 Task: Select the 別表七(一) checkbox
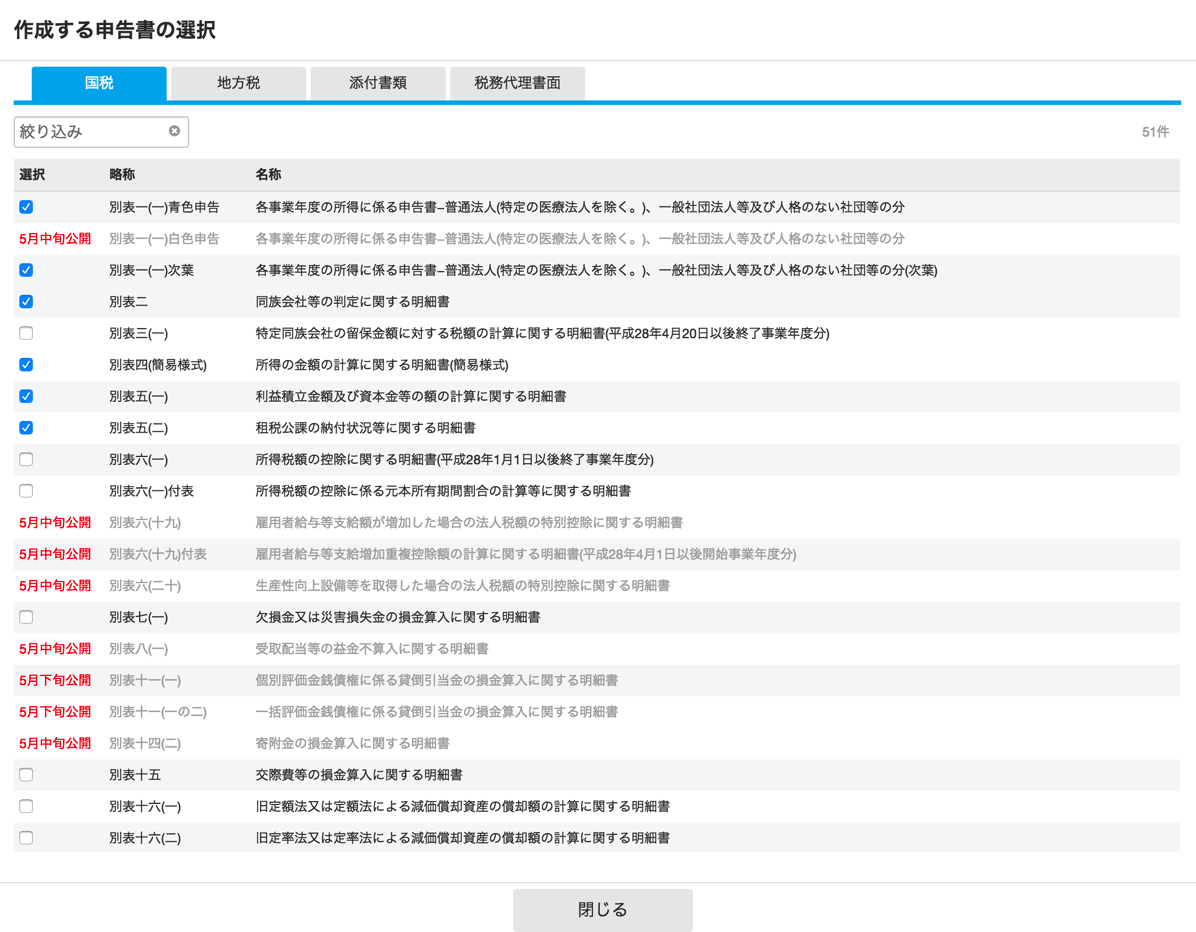[x=26, y=617]
